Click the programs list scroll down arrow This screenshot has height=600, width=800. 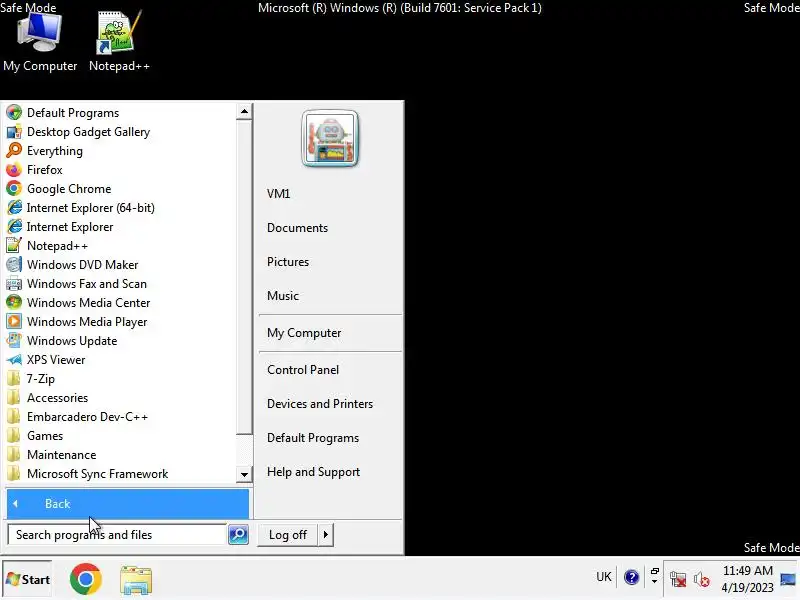pos(244,474)
